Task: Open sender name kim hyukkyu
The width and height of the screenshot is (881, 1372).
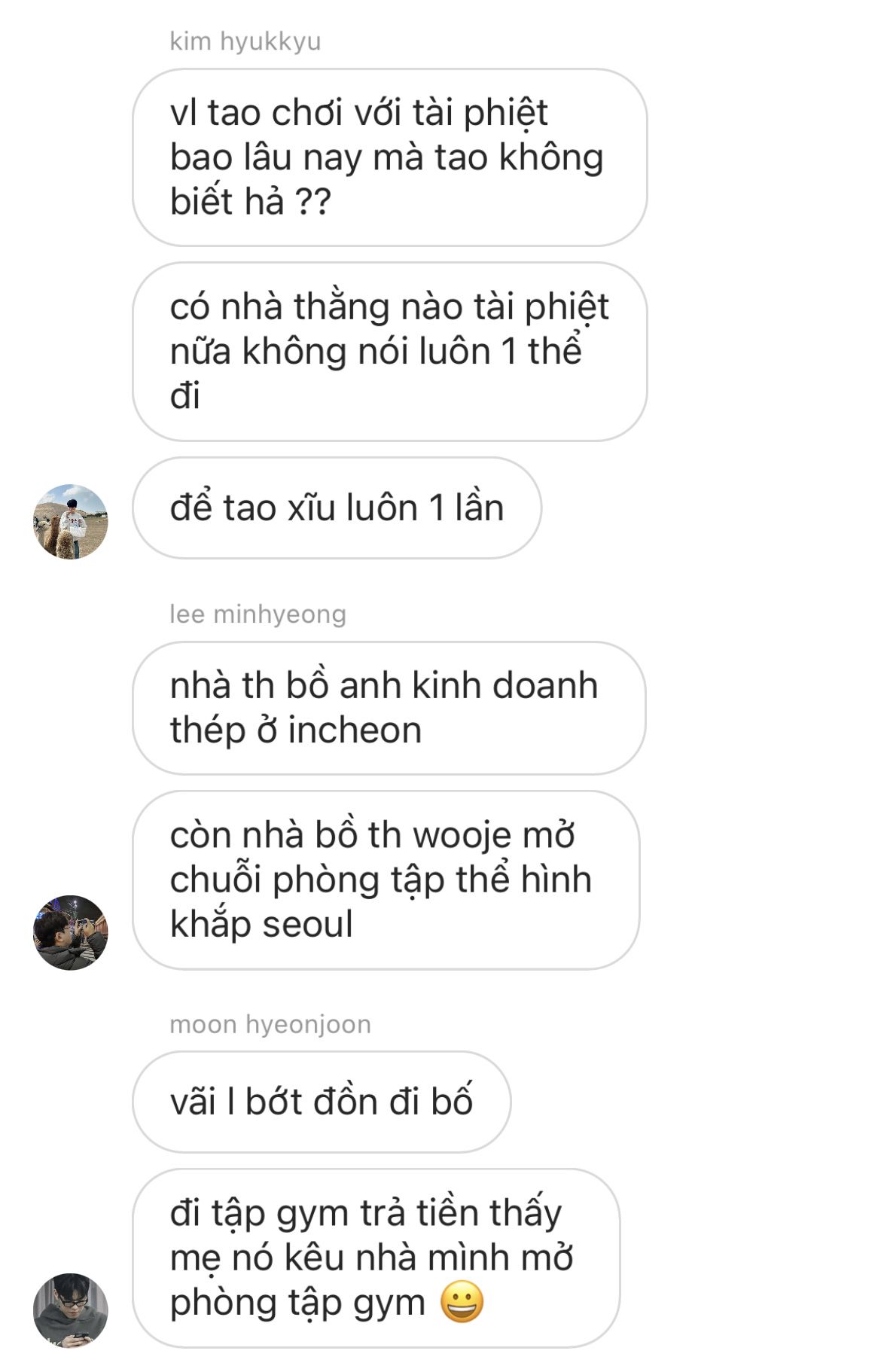Action: coord(245,41)
